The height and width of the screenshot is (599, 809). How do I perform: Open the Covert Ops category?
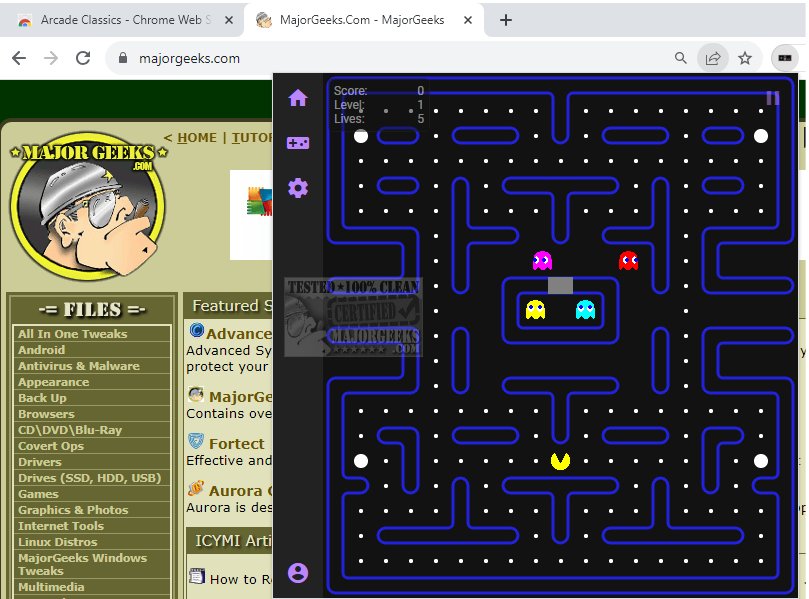(x=92, y=445)
